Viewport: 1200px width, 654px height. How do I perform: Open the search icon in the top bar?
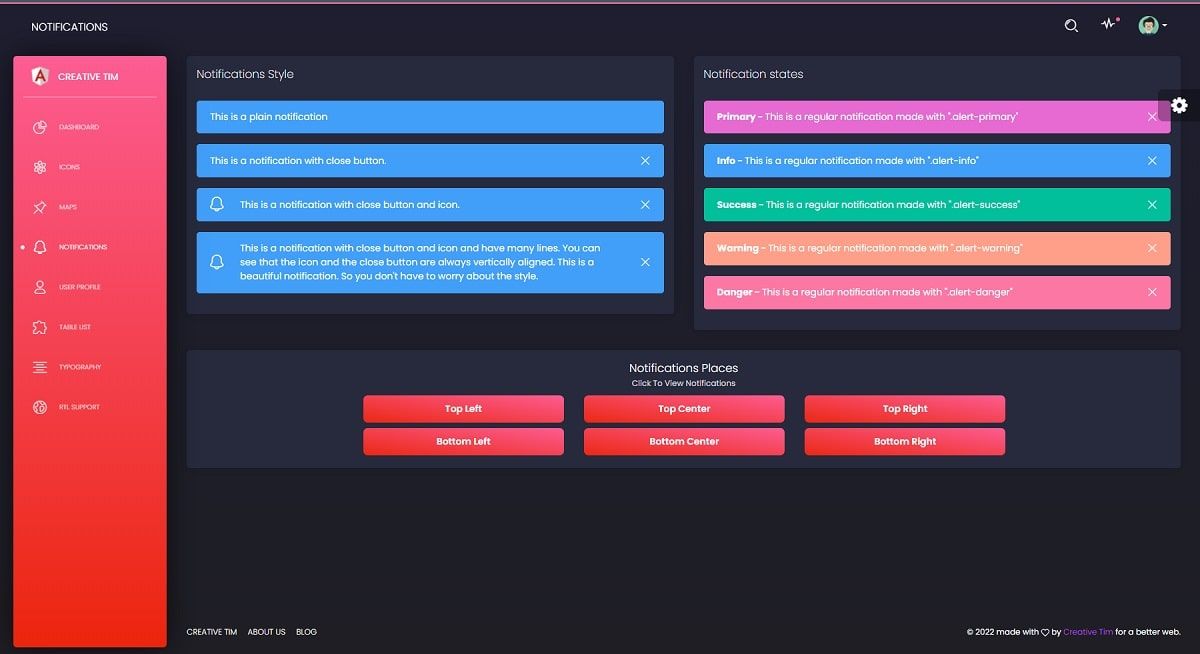point(1070,26)
